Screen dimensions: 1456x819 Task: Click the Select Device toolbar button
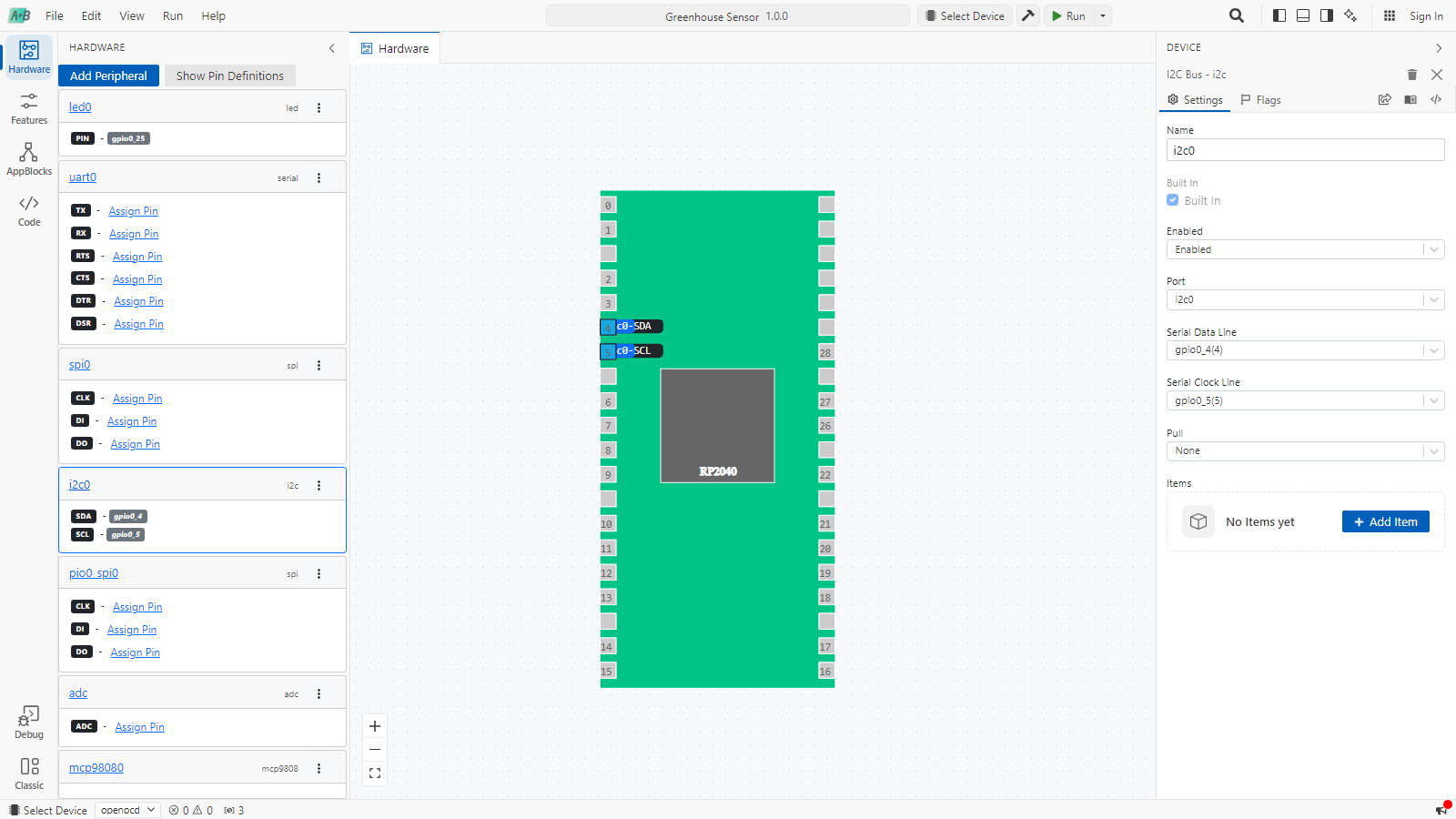[965, 15]
